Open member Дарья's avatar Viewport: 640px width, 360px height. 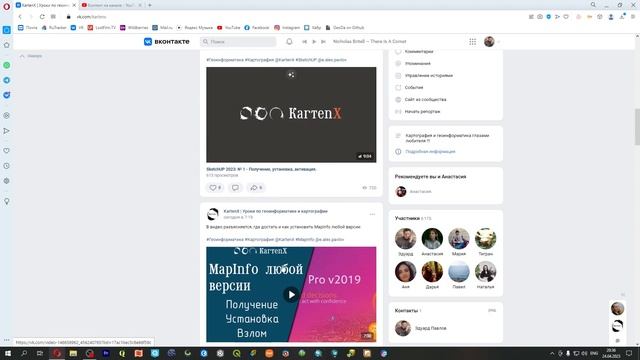pos(432,271)
